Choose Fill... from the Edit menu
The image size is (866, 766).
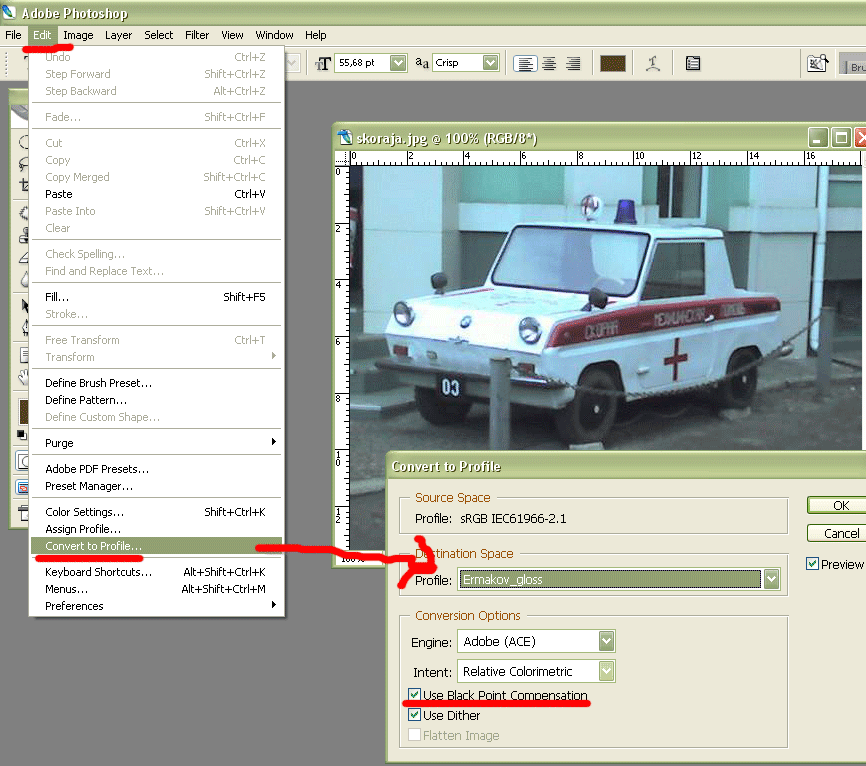pyautogui.click(x=156, y=297)
